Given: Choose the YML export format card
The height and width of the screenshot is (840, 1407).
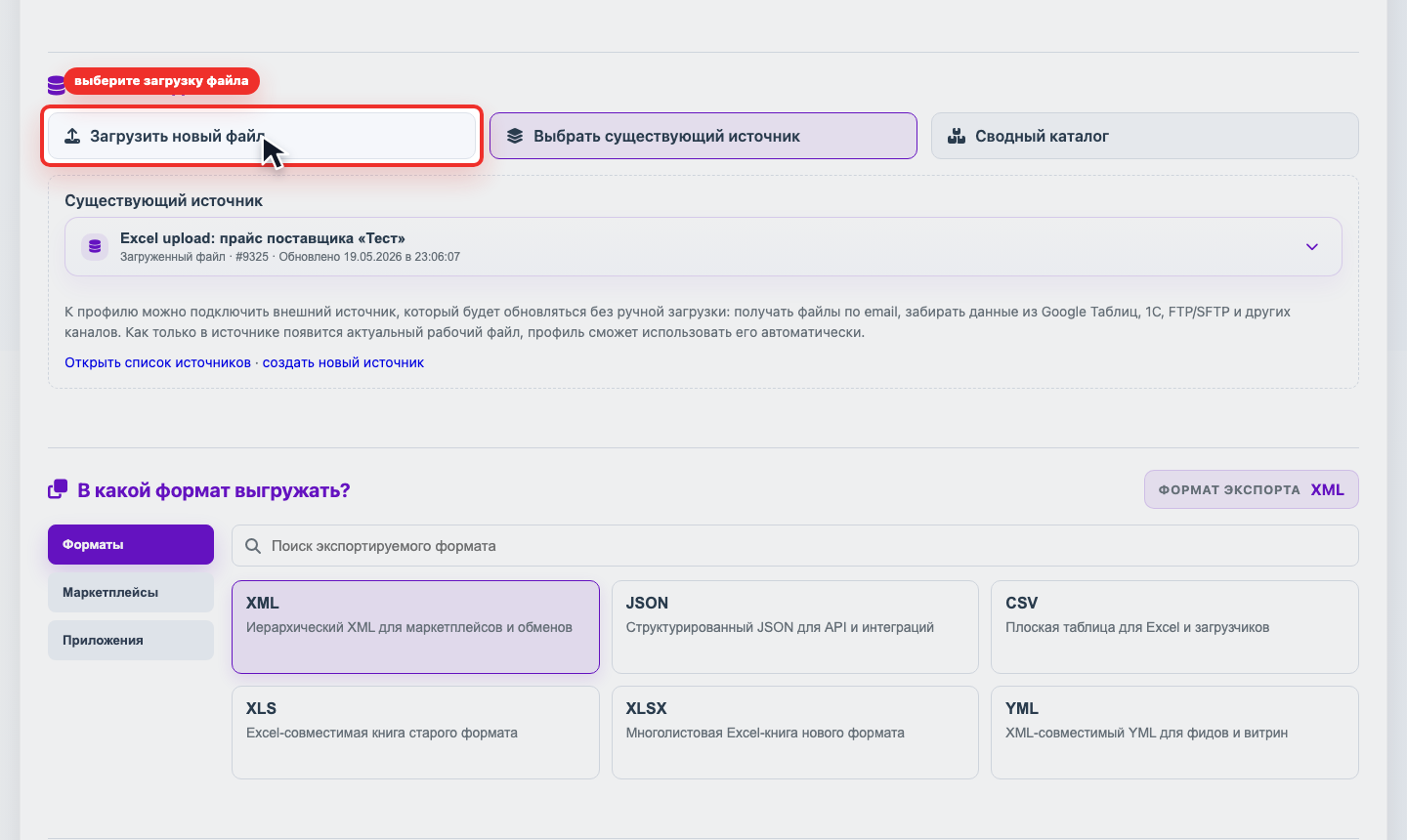Looking at the screenshot, I should click(x=1174, y=733).
